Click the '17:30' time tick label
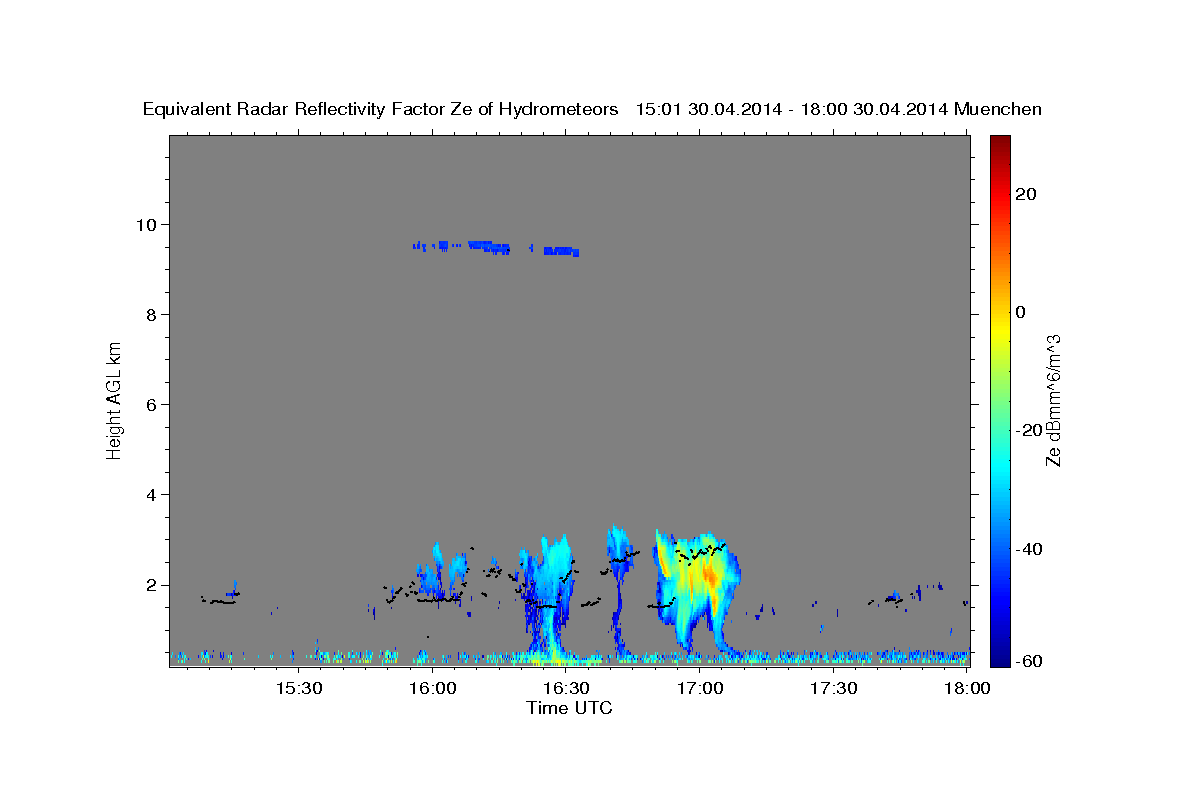This screenshot has height=800, width=1200. (x=834, y=688)
